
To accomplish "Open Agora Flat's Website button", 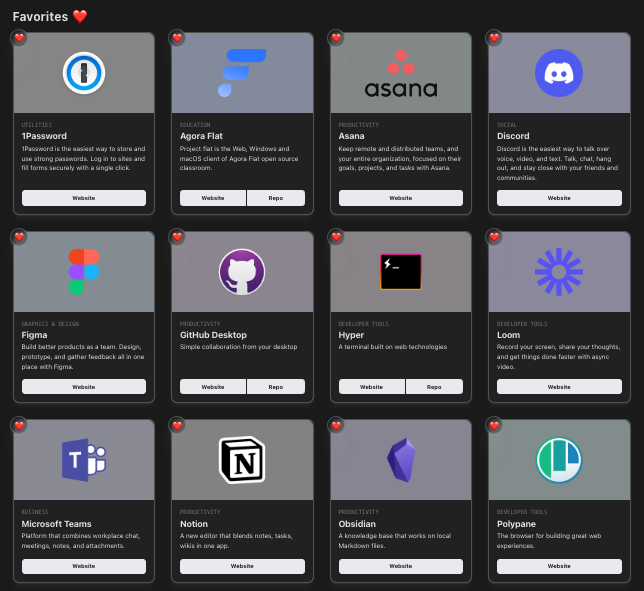I will tap(213, 198).
